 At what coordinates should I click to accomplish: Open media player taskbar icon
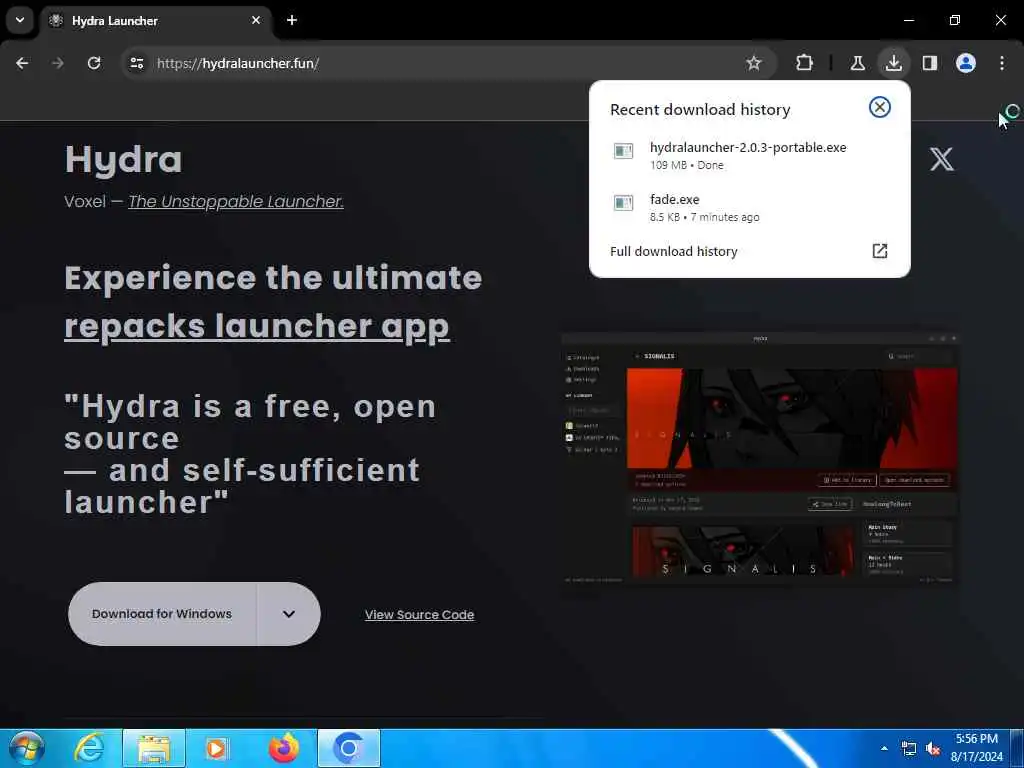coord(217,748)
